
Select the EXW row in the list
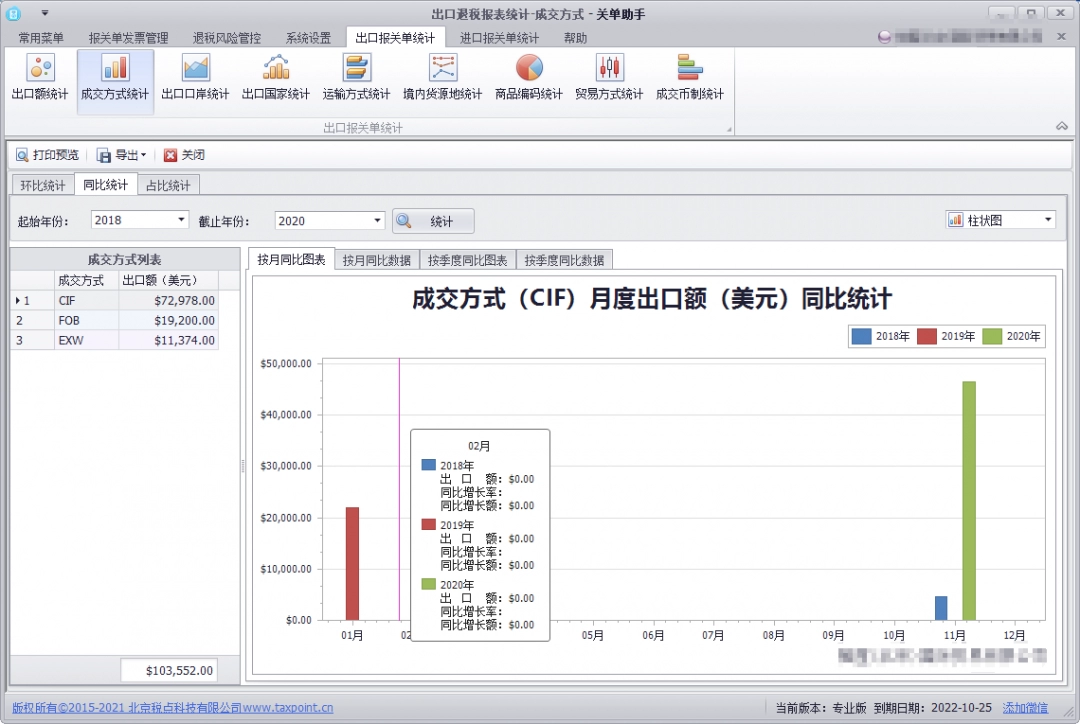114,340
